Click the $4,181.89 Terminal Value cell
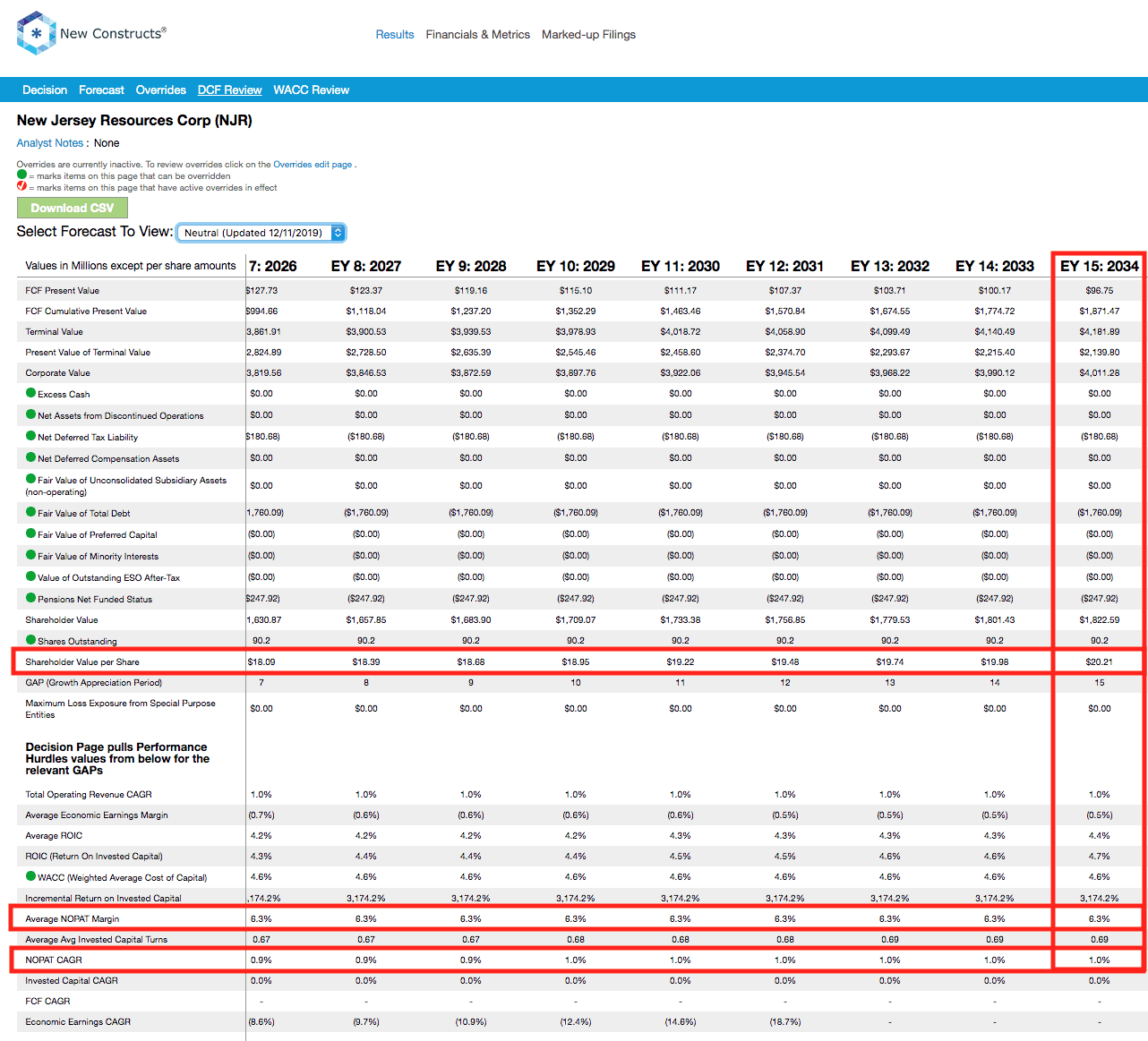 pos(1100,332)
